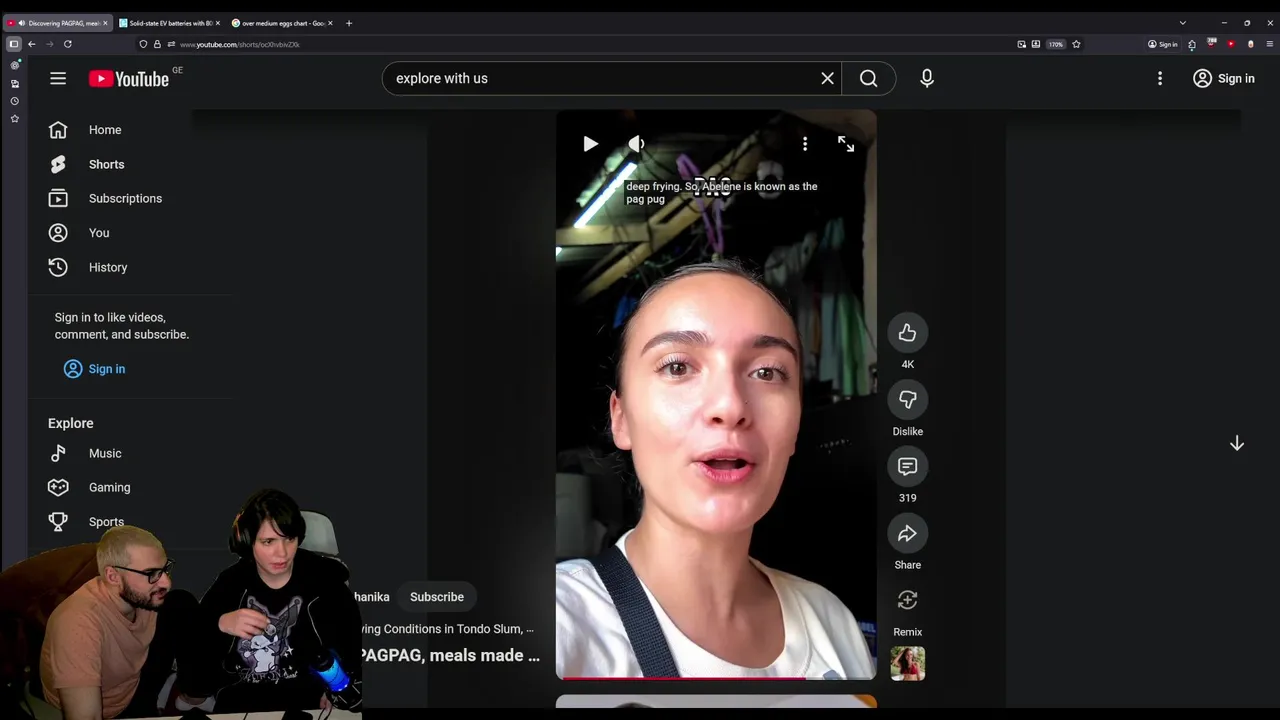Sign in using the top-right button
This screenshot has width=1280, height=720.
click(x=1224, y=78)
